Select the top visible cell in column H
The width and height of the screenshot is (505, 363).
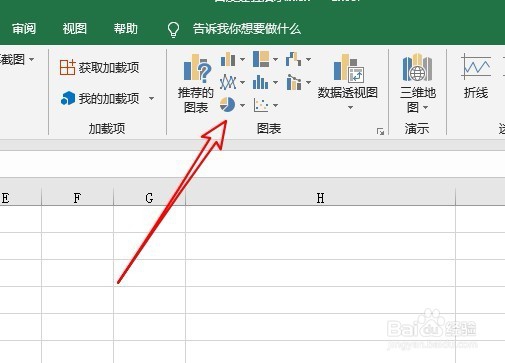pos(320,219)
